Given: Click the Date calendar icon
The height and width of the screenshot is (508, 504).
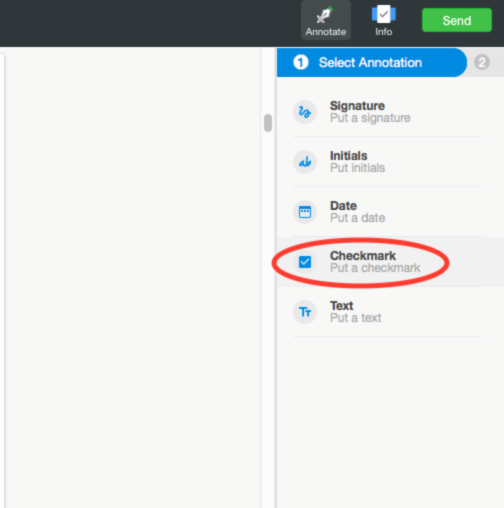Looking at the screenshot, I should tap(305, 212).
